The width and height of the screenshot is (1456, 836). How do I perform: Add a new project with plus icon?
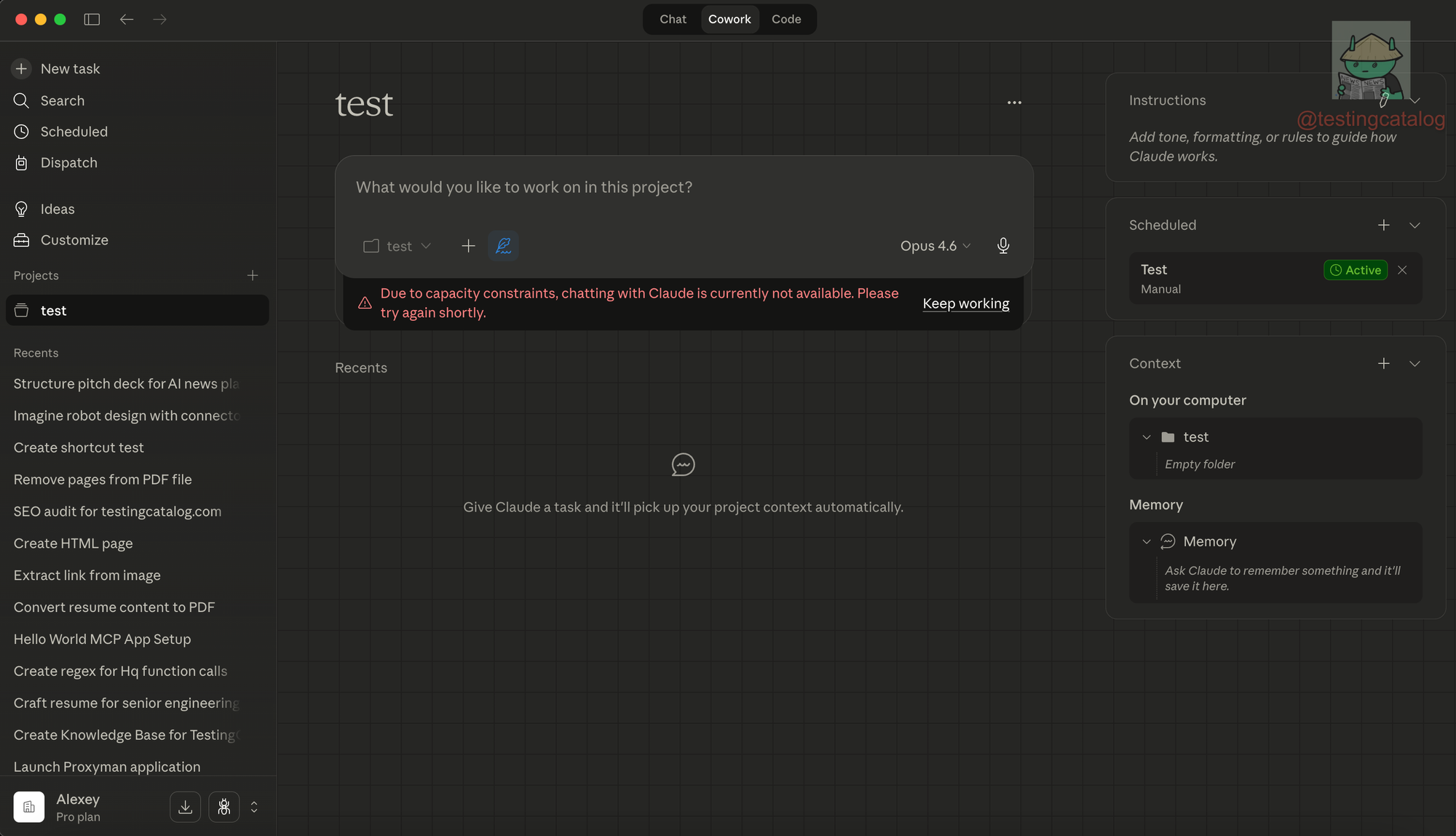[x=253, y=275]
